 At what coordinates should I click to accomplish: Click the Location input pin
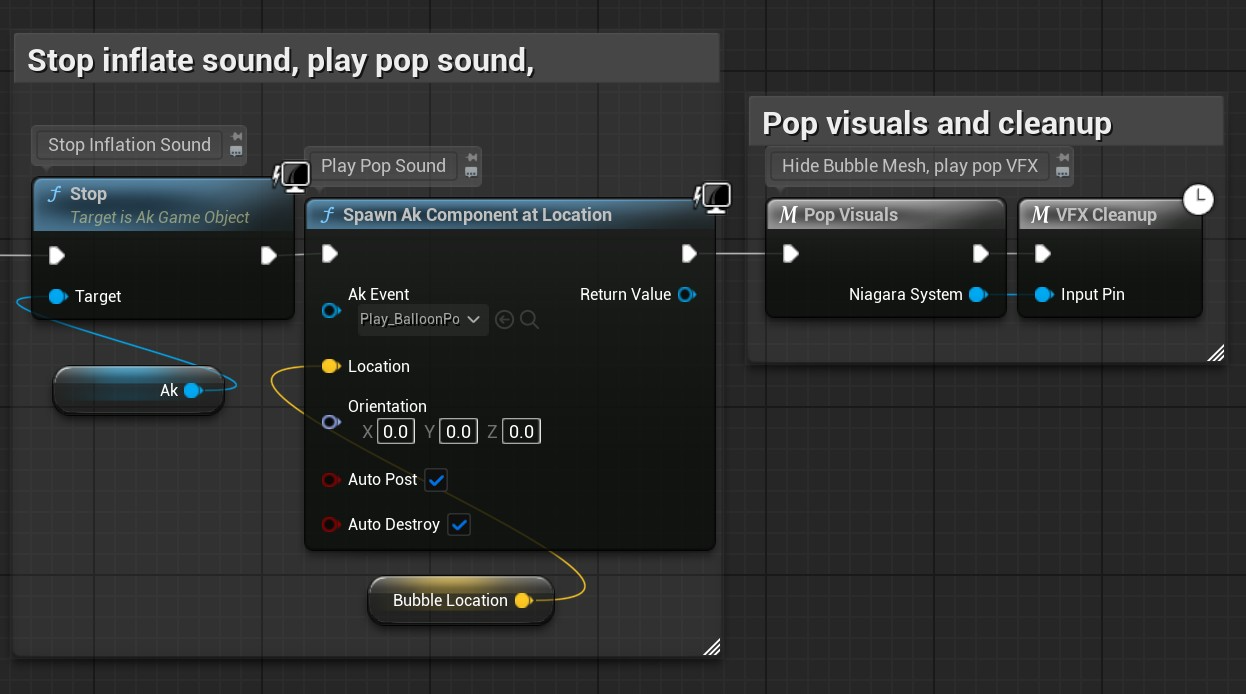coord(329,366)
